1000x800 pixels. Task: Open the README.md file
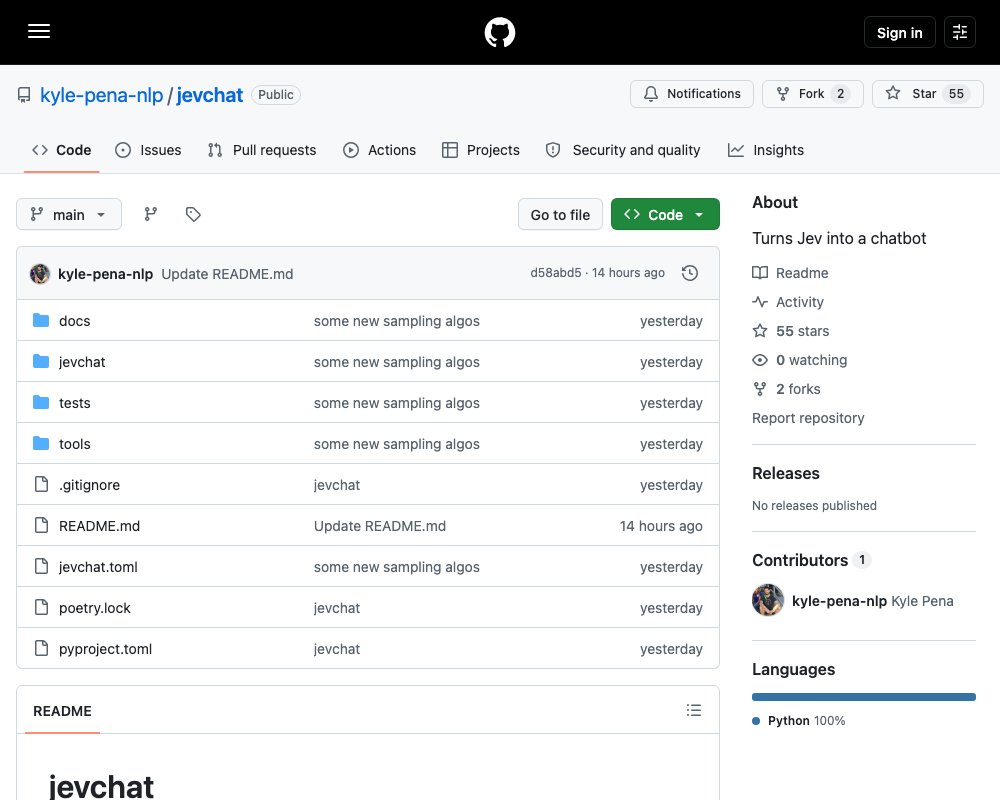(x=99, y=526)
